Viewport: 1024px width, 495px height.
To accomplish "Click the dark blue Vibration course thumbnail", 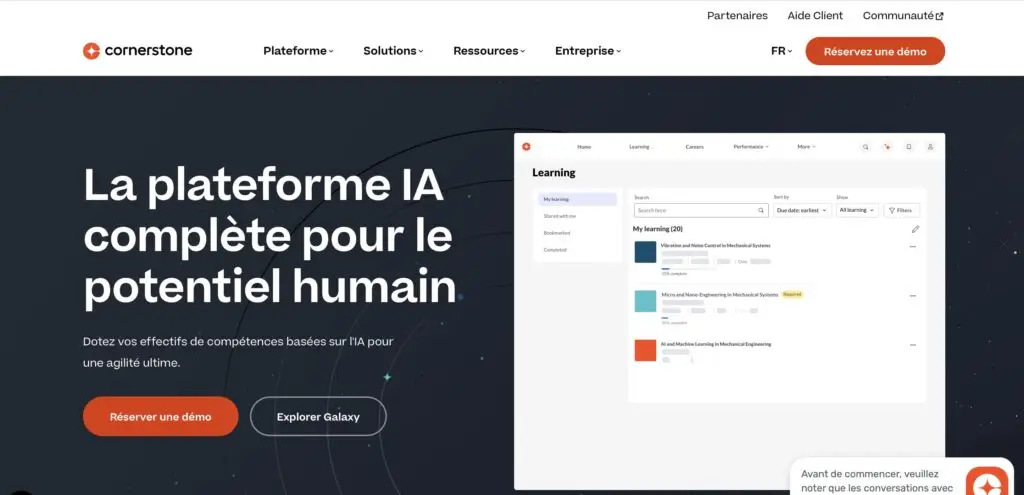I will 645,252.
